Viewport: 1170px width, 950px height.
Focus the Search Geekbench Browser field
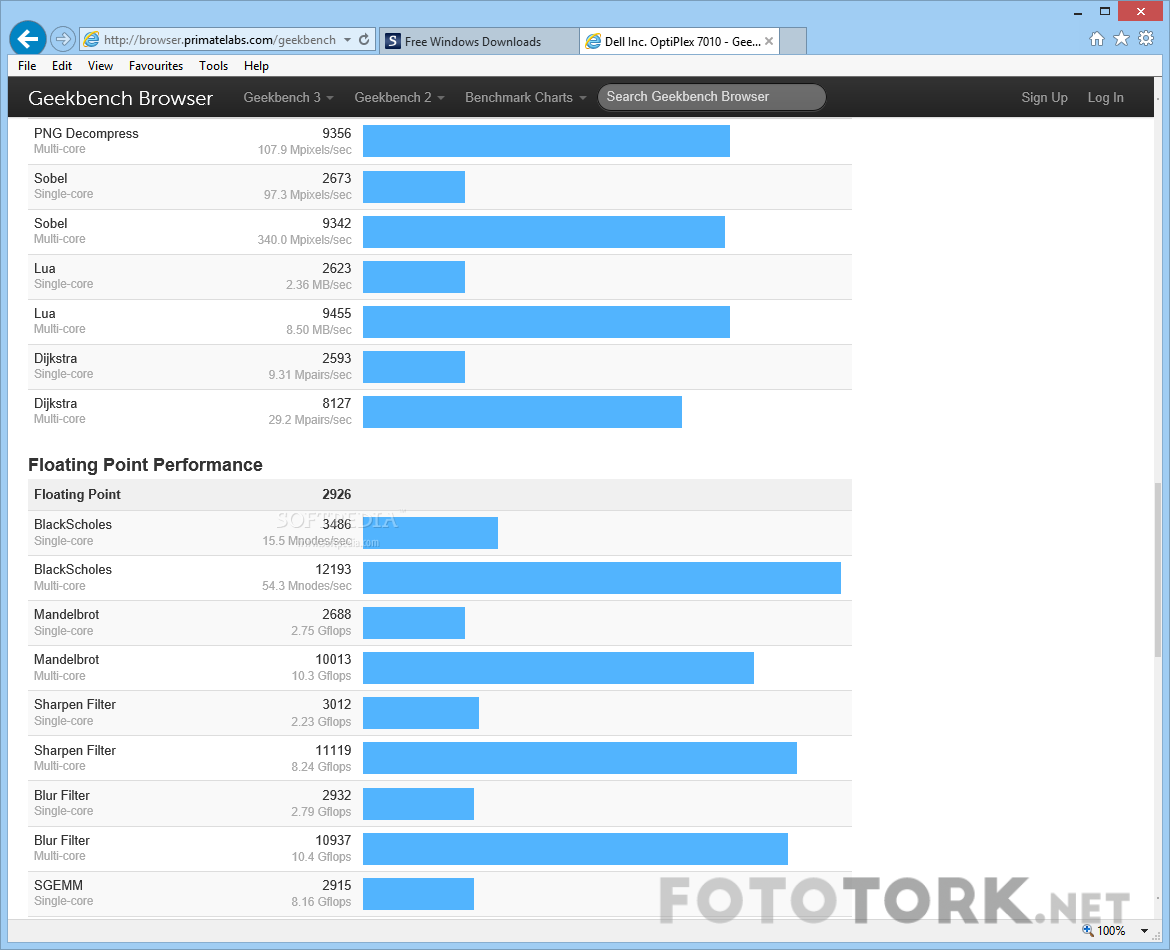click(711, 97)
